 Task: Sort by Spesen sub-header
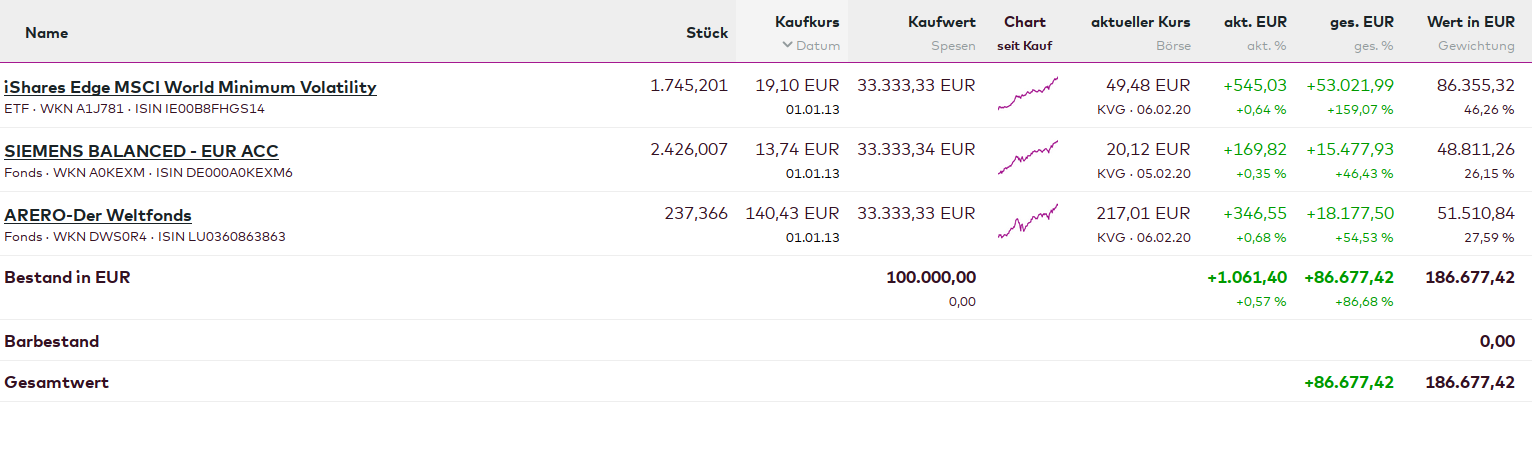click(x=953, y=46)
